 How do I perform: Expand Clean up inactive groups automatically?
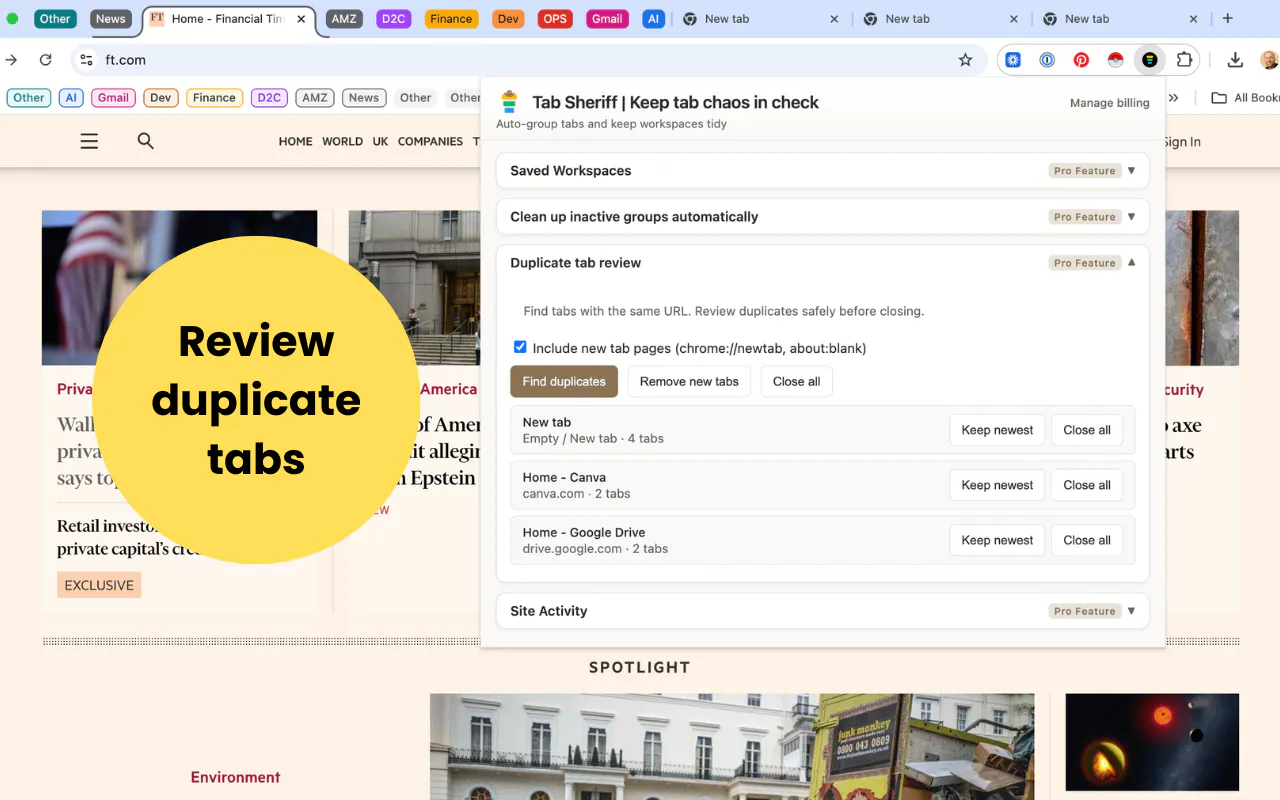[x=822, y=217]
